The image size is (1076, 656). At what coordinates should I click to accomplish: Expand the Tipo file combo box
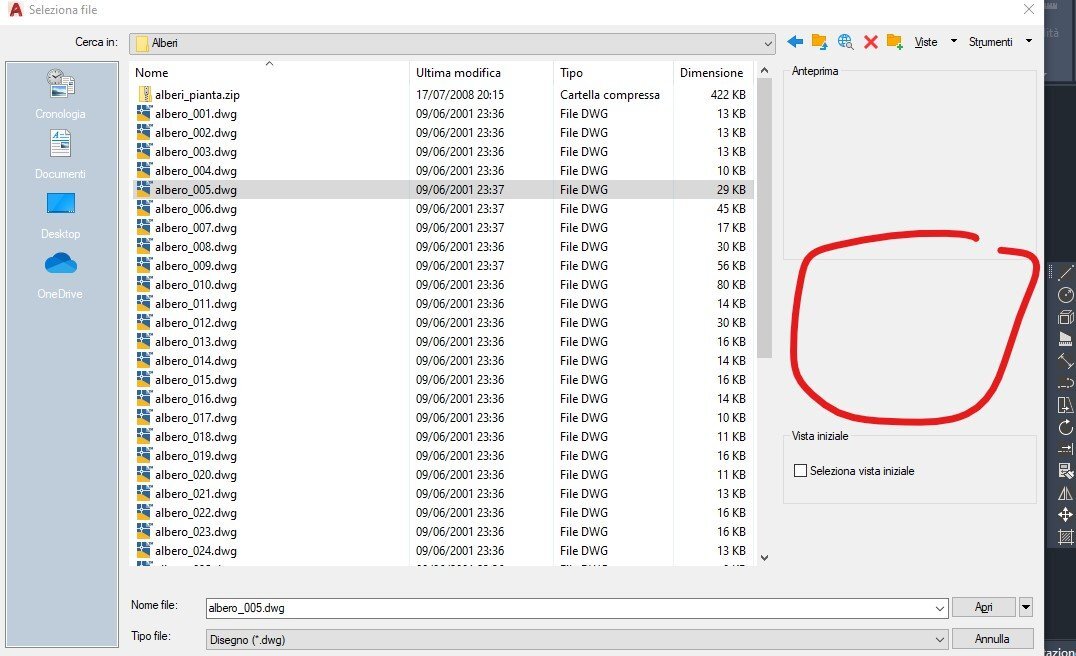pos(940,640)
